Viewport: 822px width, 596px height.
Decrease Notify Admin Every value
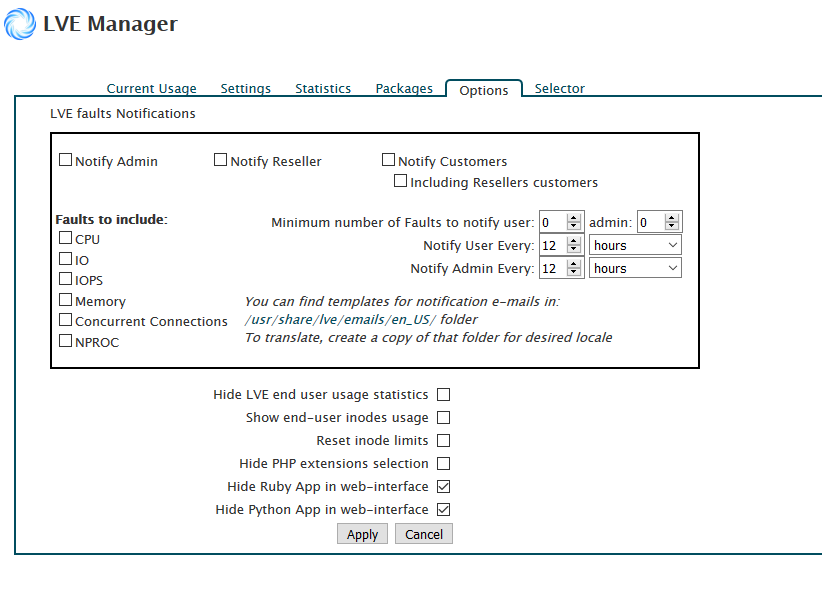click(574, 273)
